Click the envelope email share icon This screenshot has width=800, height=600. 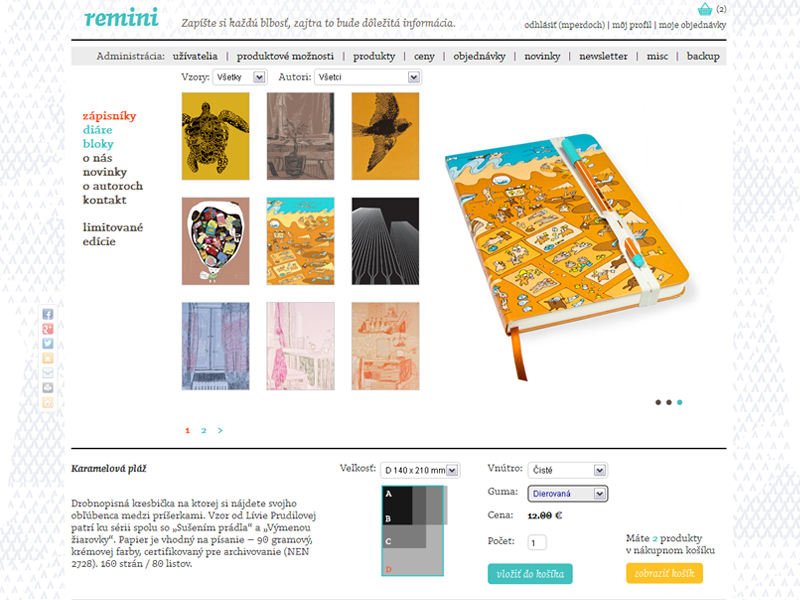point(47,373)
